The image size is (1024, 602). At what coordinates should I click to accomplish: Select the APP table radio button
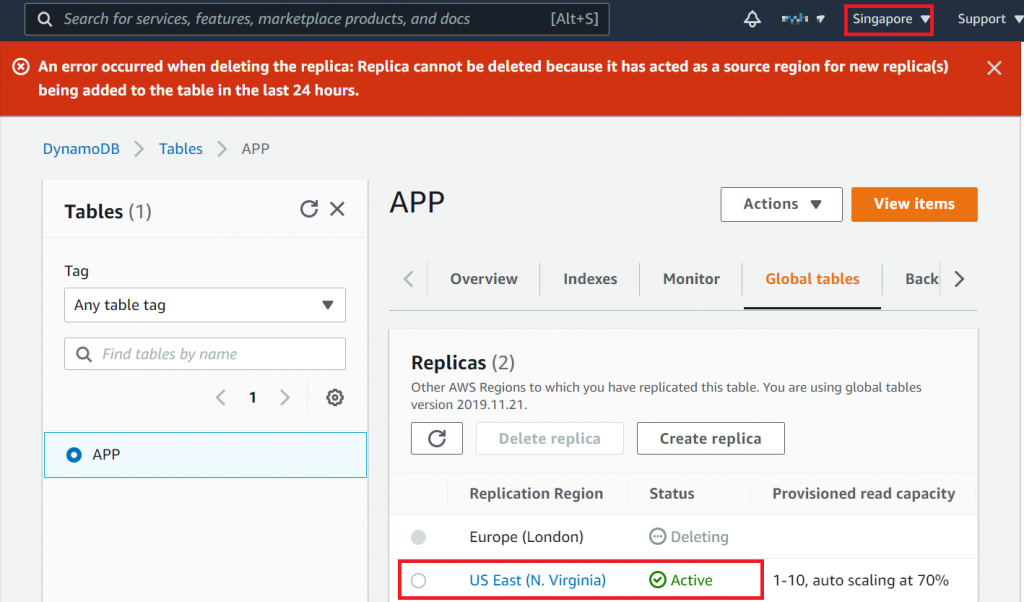(x=74, y=455)
